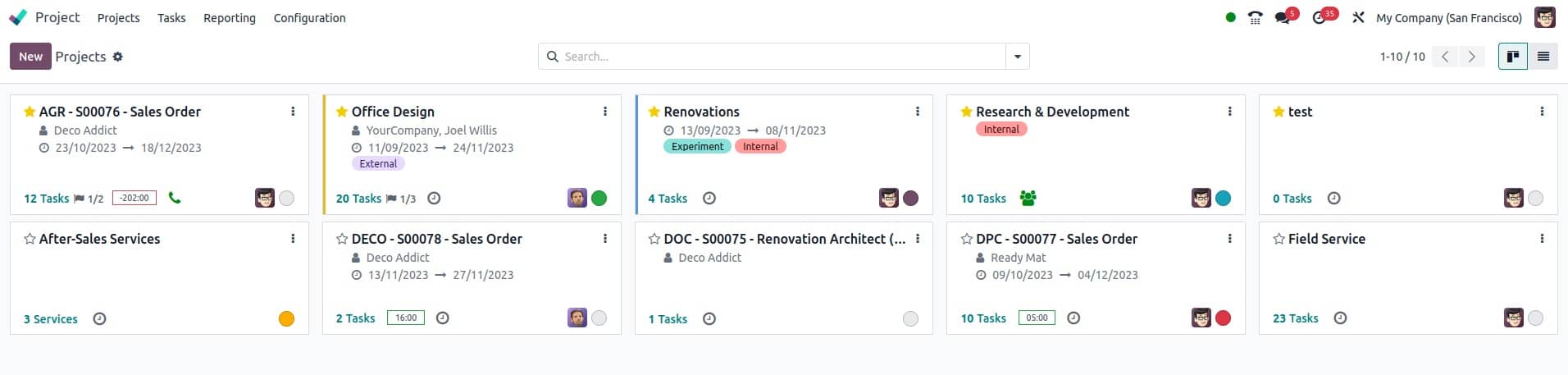The width and height of the screenshot is (1568, 375).
Task: Open the Renovations card three-dot menu
Action: (x=917, y=112)
